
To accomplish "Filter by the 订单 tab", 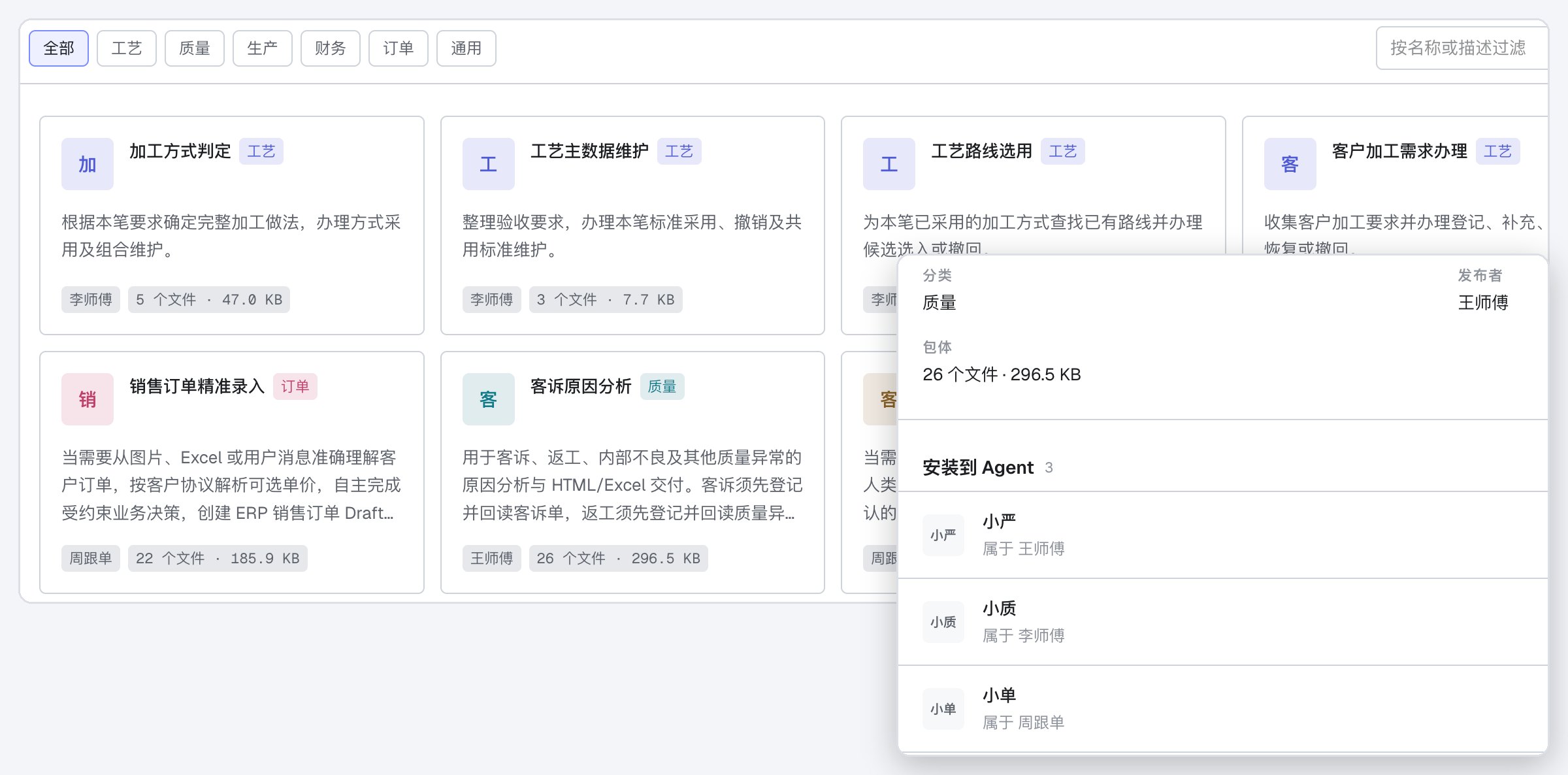I will coord(399,48).
